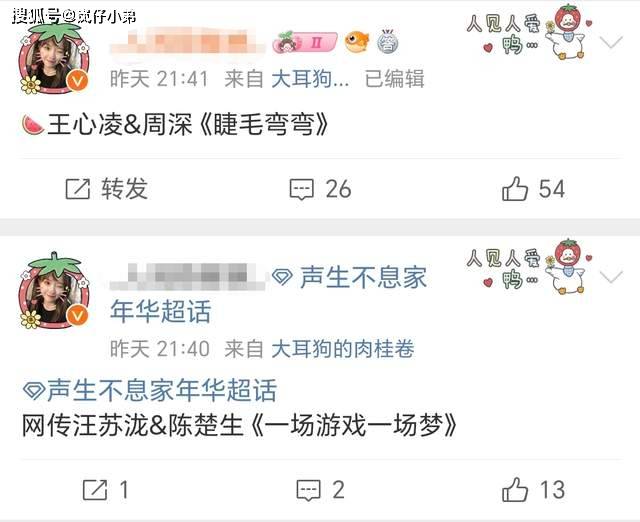The width and height of the screenshot is (640, 522).
Task: Open 声生不息家年华超话 topic in post body
Action: (150, 390)
